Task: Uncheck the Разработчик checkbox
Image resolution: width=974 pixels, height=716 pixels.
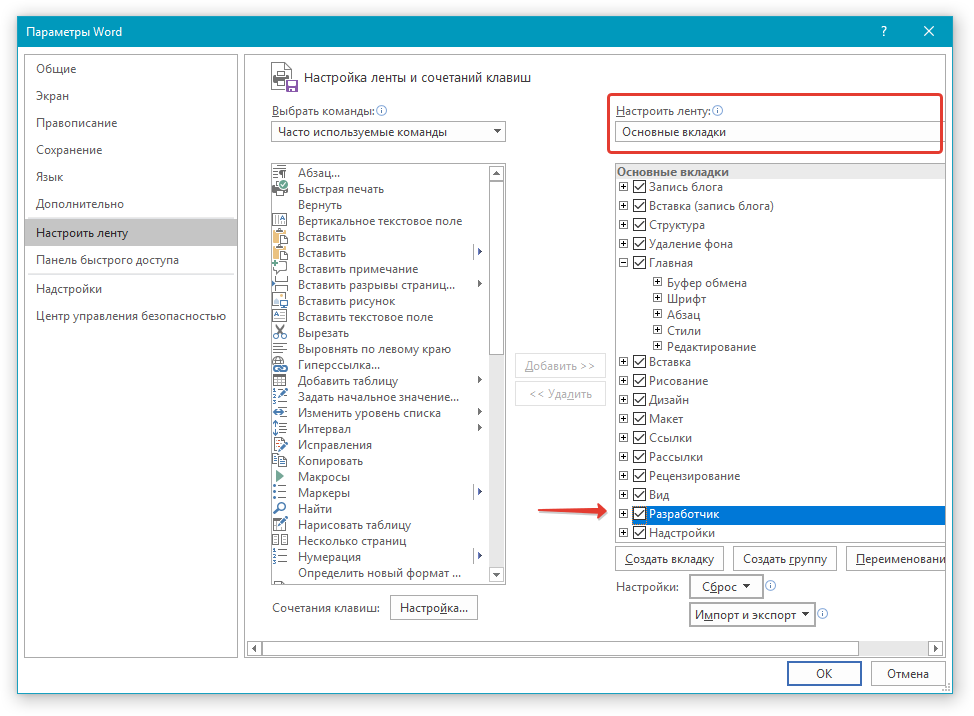Action: click(x=640, y=515)
